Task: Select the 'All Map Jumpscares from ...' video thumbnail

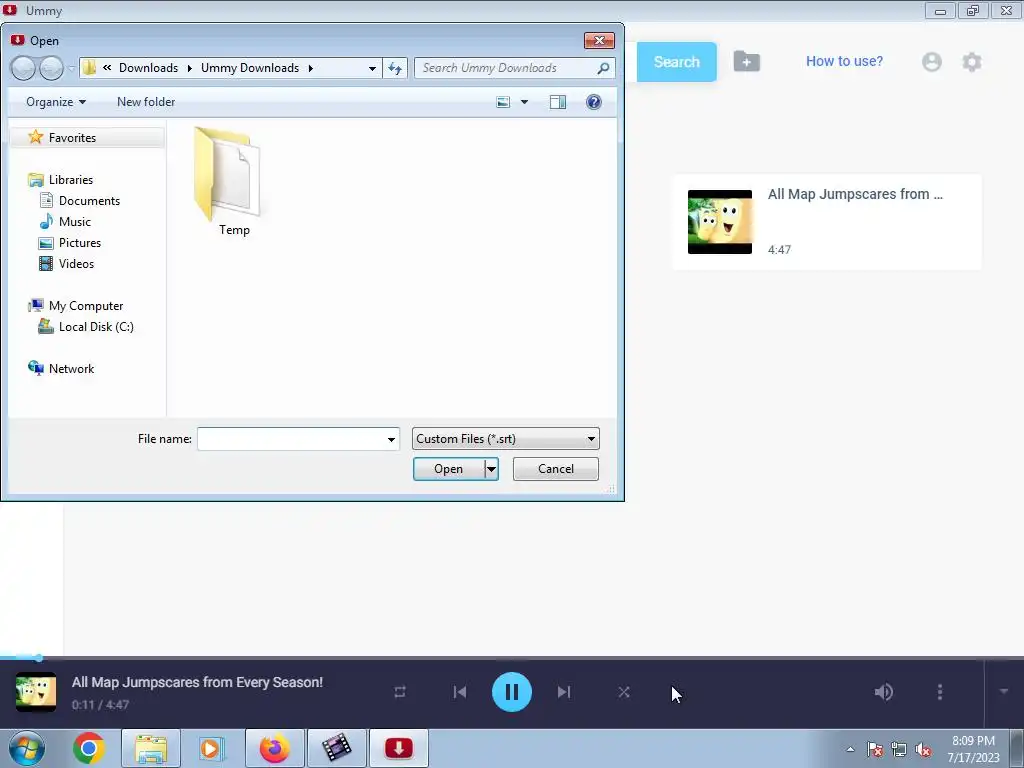Action: (720, 222)
